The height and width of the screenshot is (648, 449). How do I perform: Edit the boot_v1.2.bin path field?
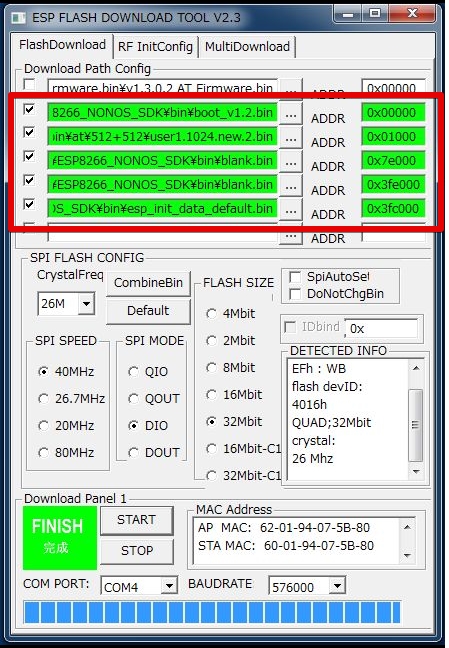point(162,112)
